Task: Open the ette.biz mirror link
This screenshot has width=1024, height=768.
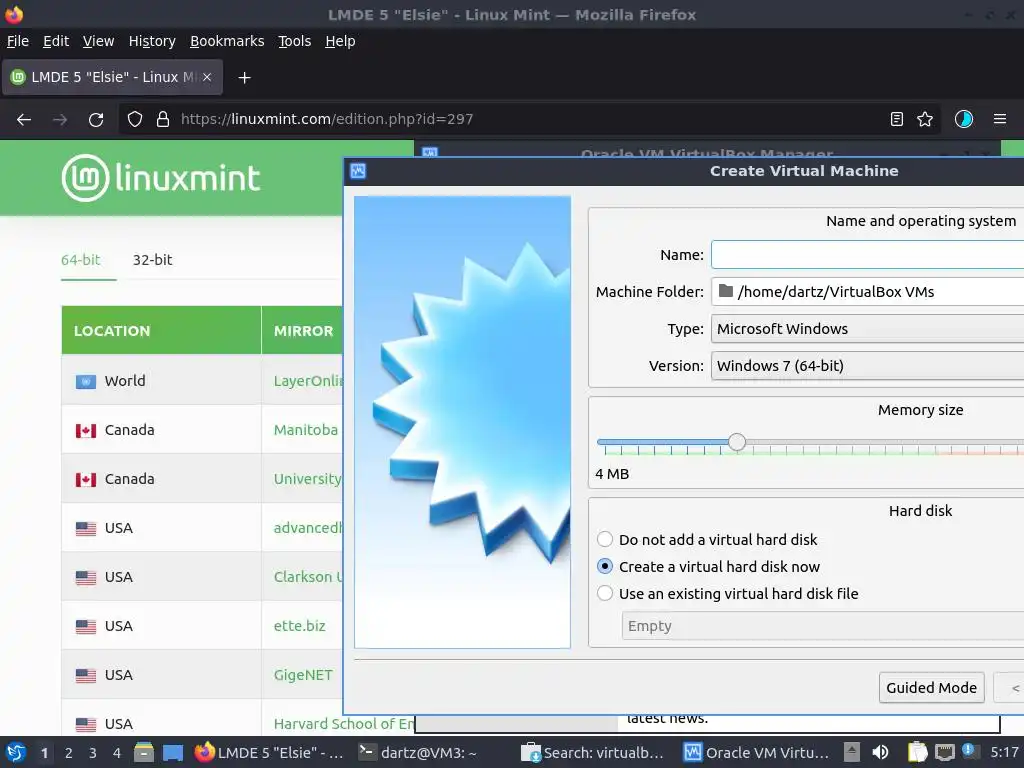Action: [x=299, y=626]
